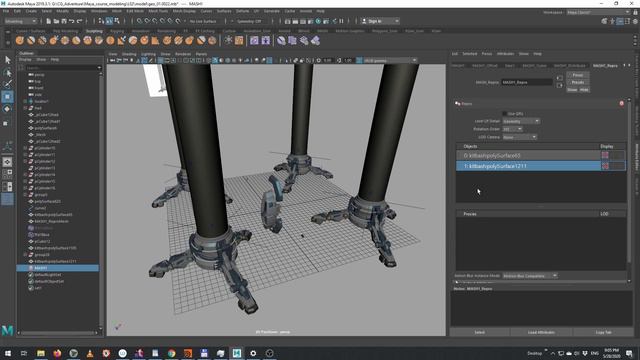This screenshot has height=360, width=640.
Task: Click the Maya logo in bottom-left corner
Action: coord(7,330)
